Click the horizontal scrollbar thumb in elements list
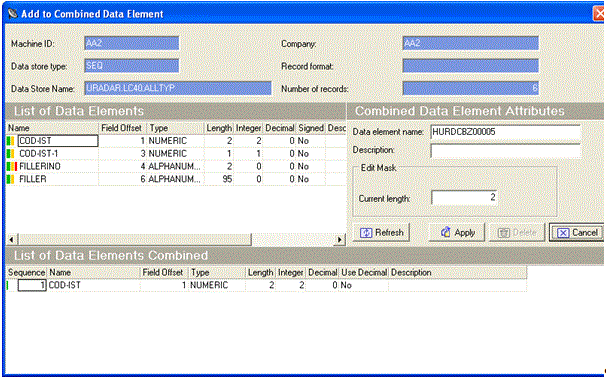Viewport: 606px width, 379px height. coord(134,240)
